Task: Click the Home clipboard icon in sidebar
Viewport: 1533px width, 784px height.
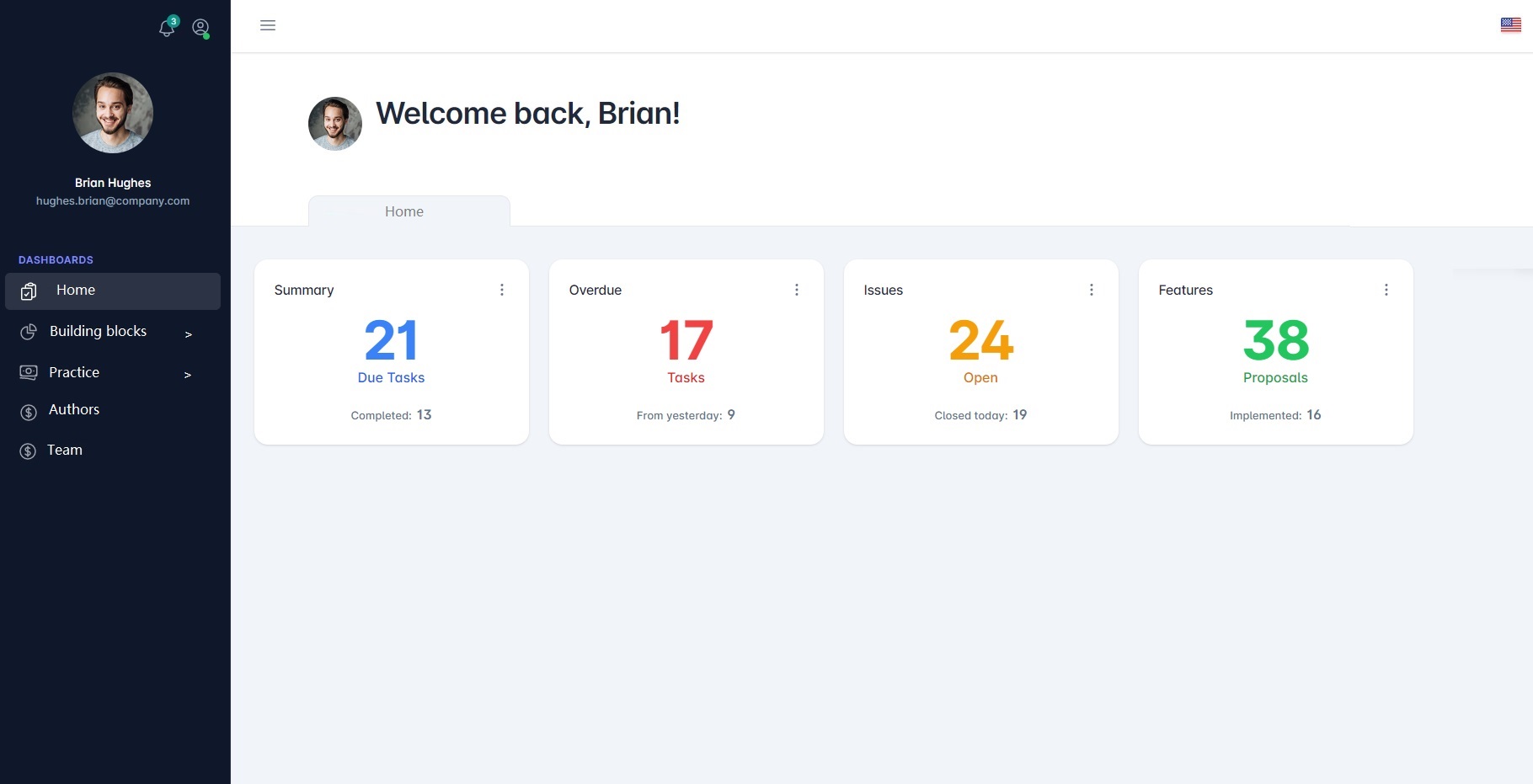Action: click(29, 291)
